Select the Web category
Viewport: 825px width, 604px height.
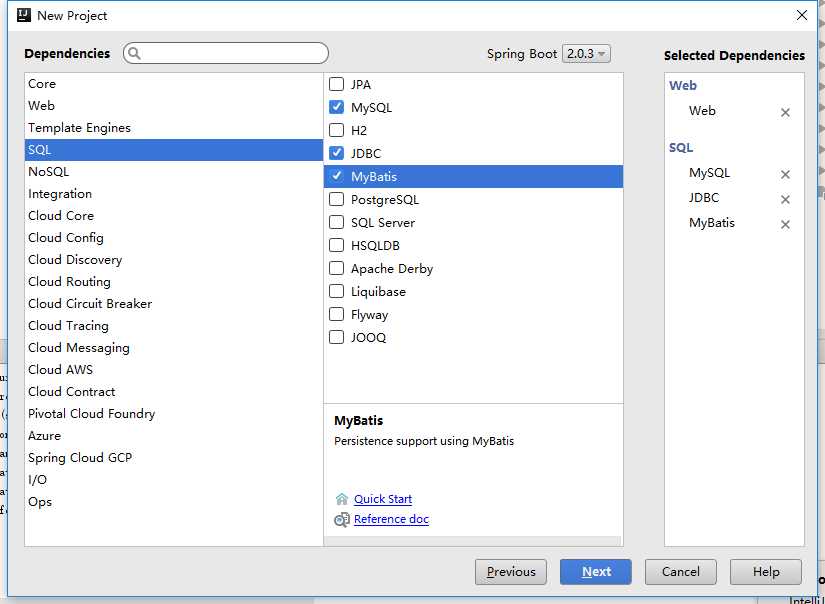pos(174,106)
